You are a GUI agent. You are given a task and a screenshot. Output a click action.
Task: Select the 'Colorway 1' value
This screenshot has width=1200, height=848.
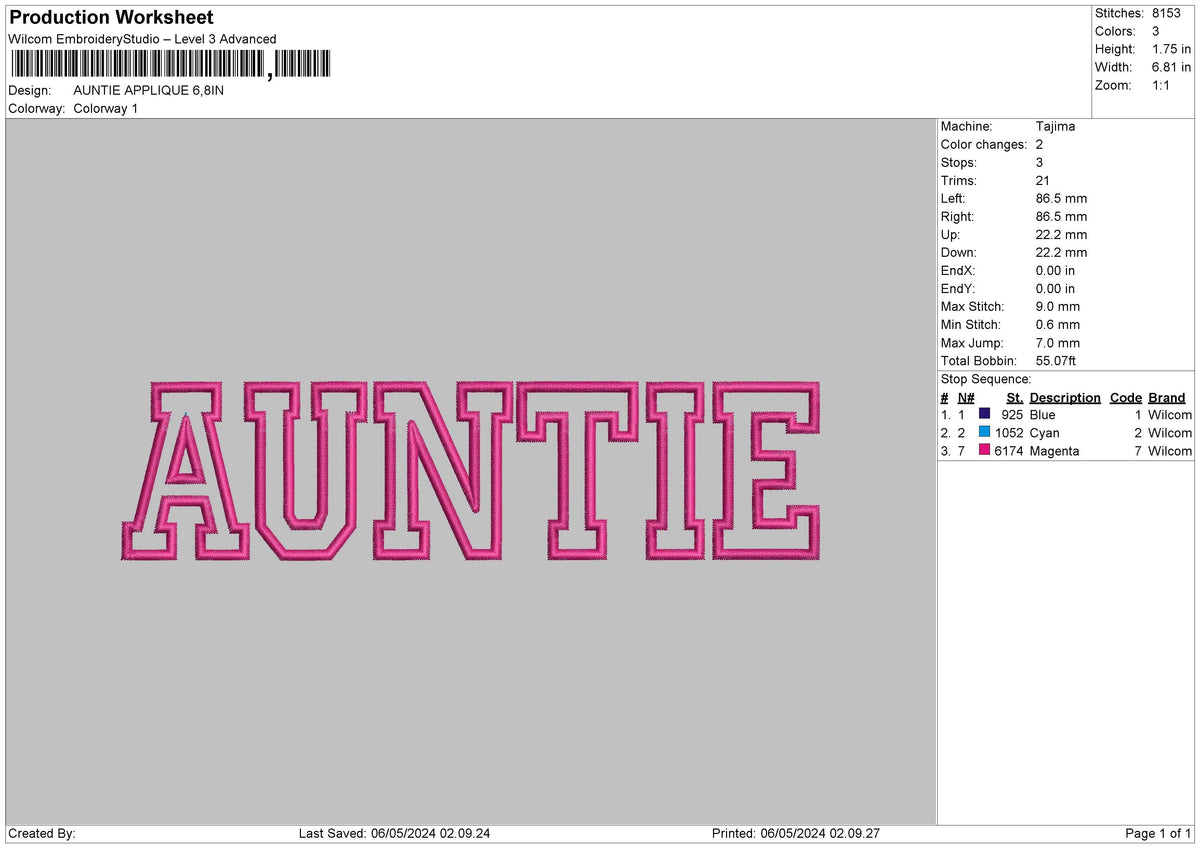pyautogui.click(x=106, y=108)
